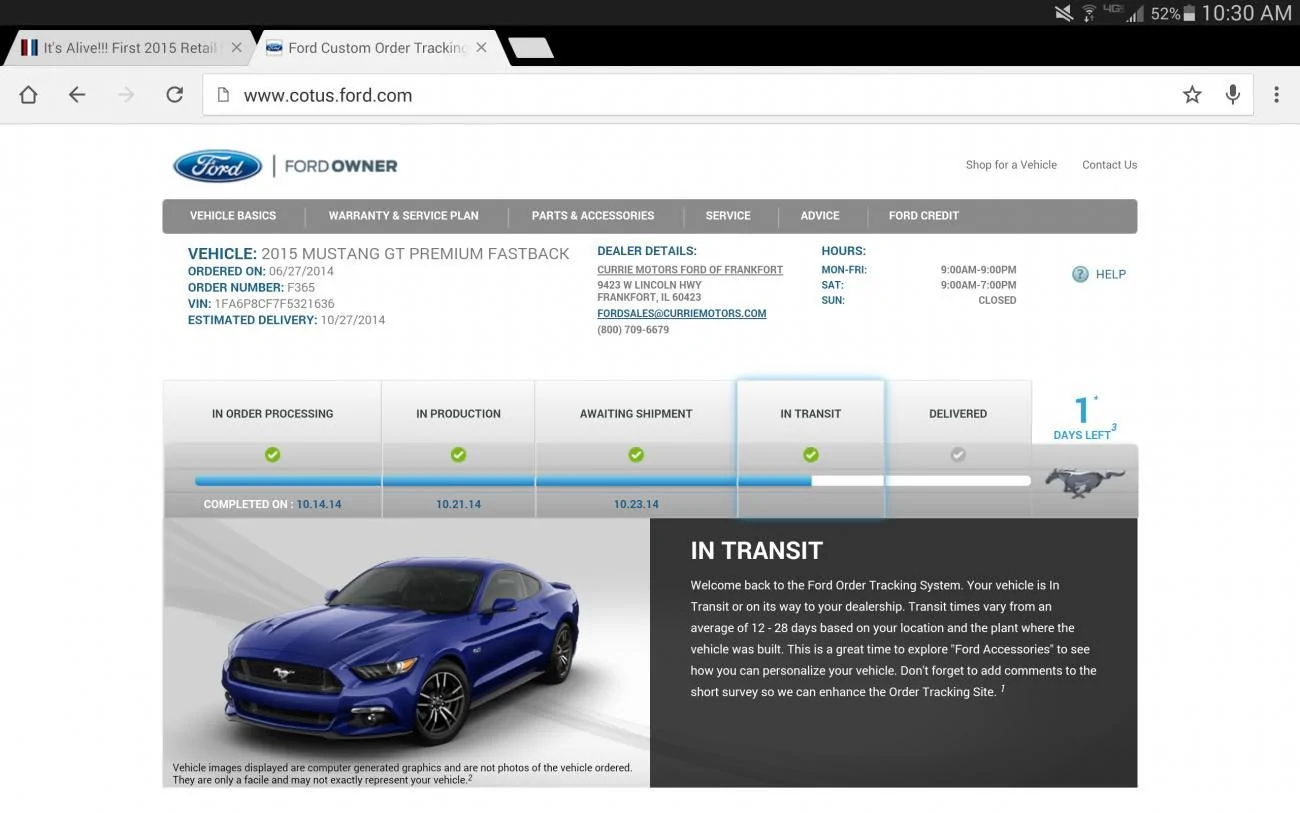
Task: Click shipment date 10.23.14
Action: point(636,504)
